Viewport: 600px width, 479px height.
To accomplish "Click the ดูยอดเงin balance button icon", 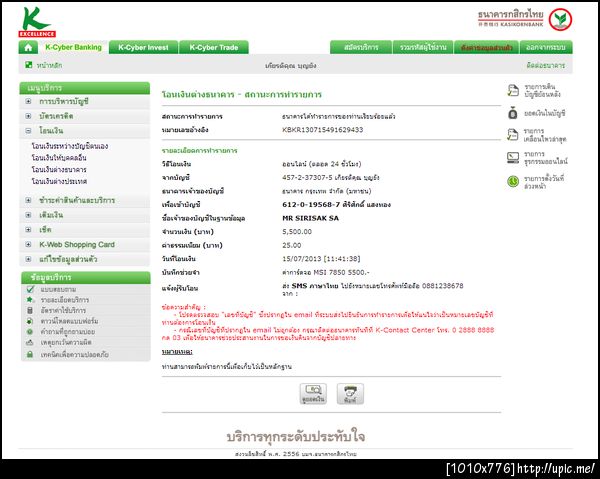I will click(313, 393).
